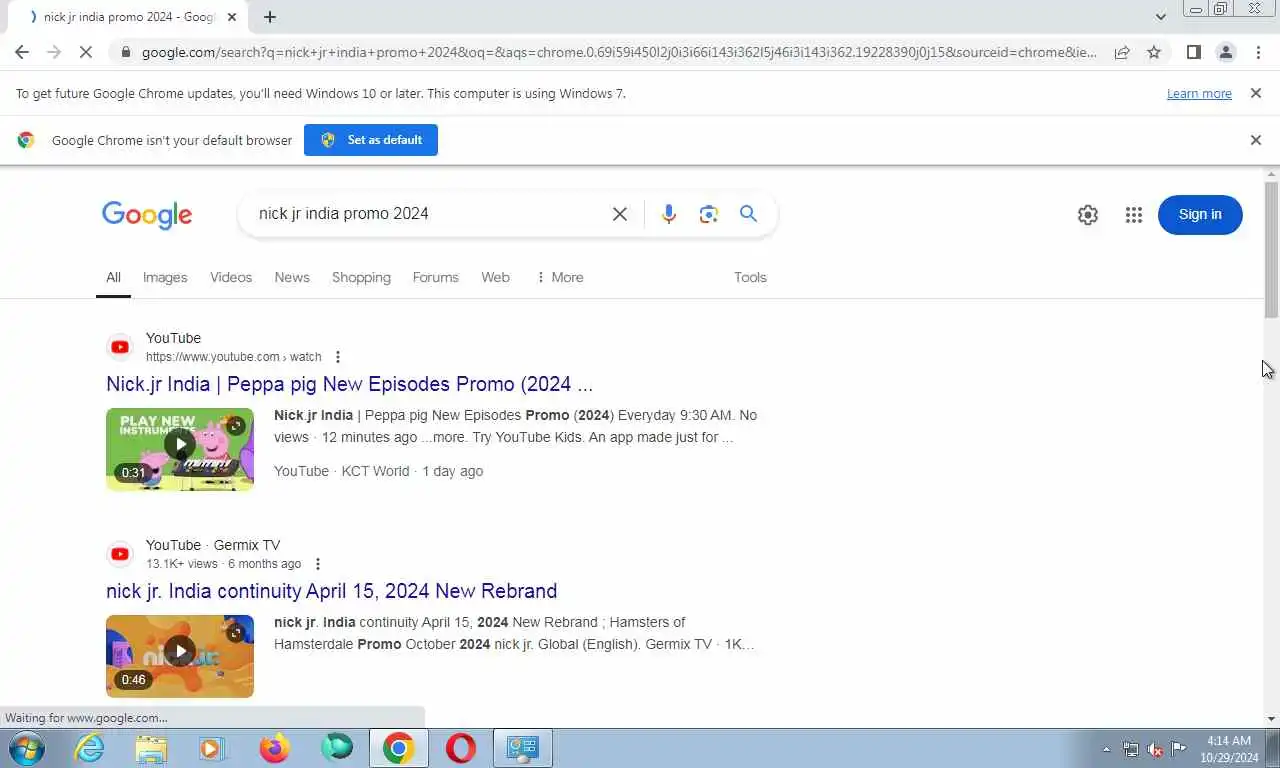Open the Windows Start button

tap(26, 748)
